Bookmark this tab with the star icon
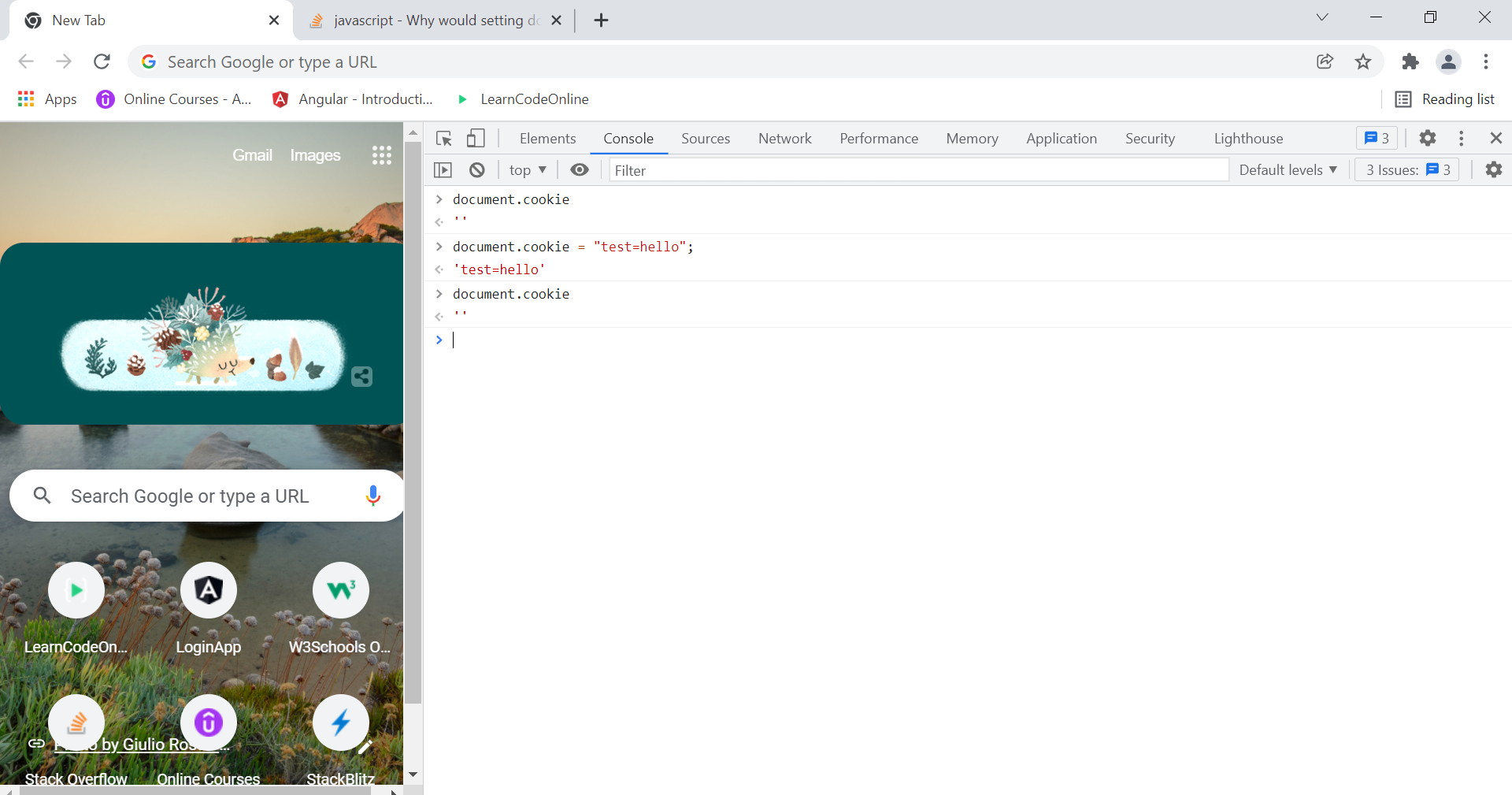Image resolution: width=1512 pixels, height=795 pixels. click(1363, 61)
